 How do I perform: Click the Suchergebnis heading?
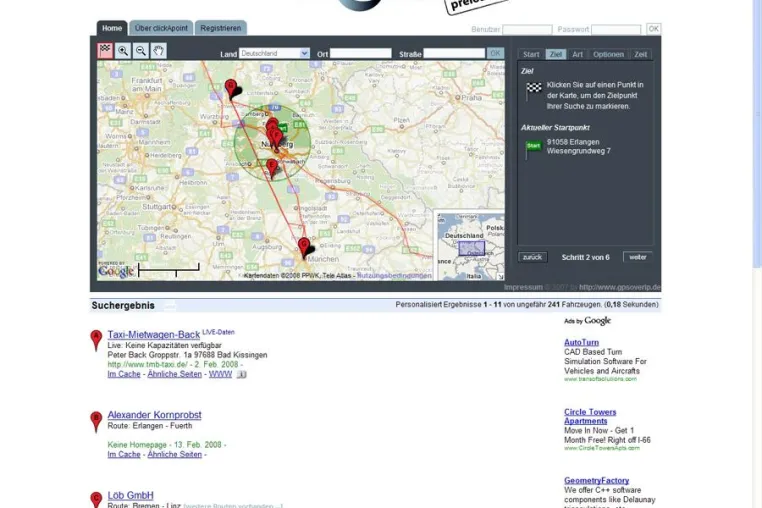tap(123, 305)
